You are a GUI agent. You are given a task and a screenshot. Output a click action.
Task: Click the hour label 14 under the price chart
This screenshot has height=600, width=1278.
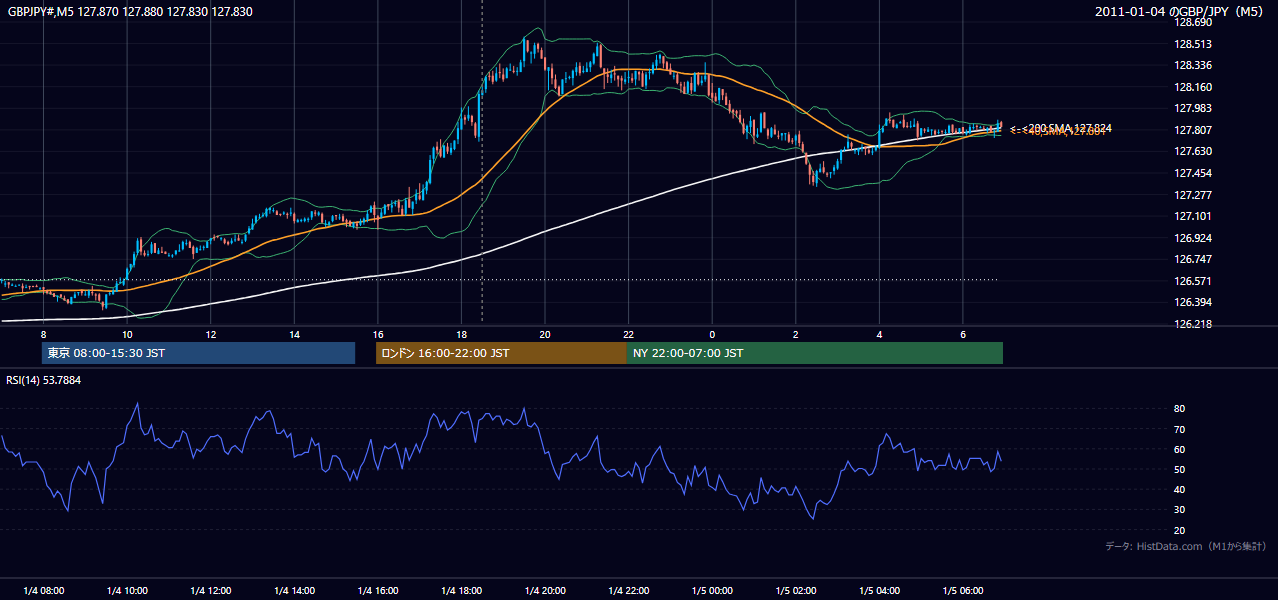click(x=294, y=334)
